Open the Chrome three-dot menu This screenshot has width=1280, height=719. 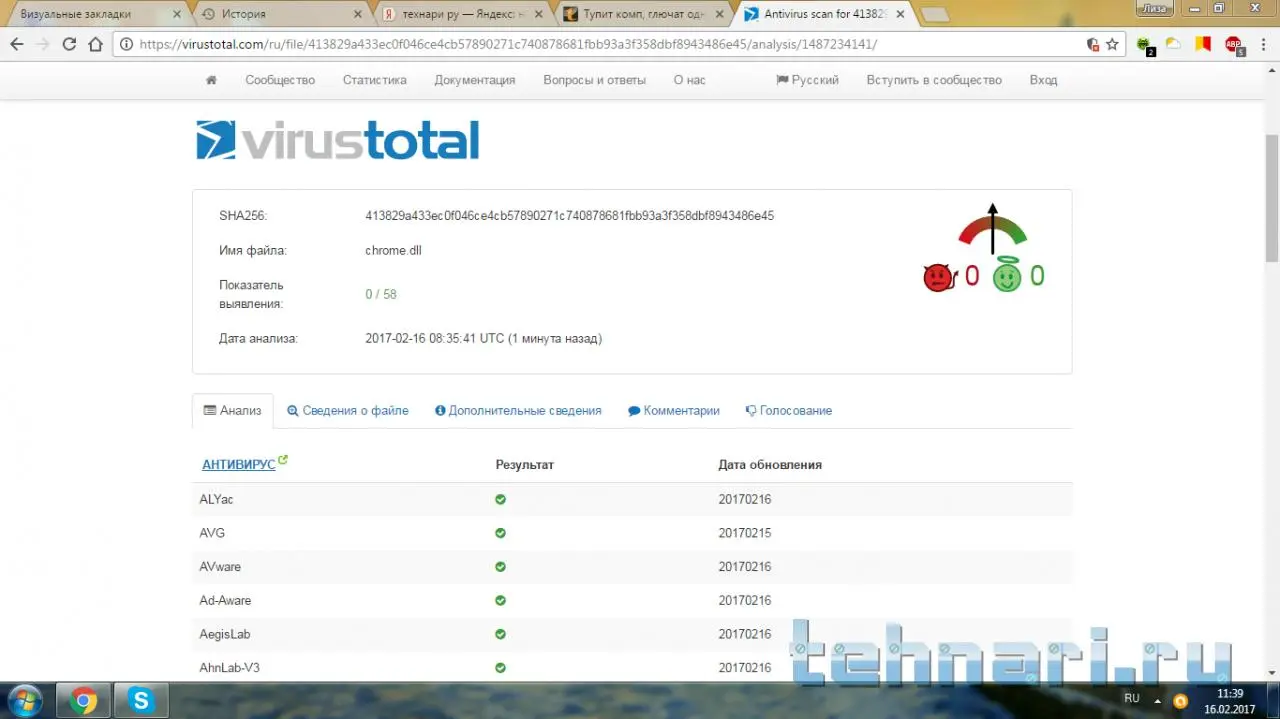(1262, 44)
